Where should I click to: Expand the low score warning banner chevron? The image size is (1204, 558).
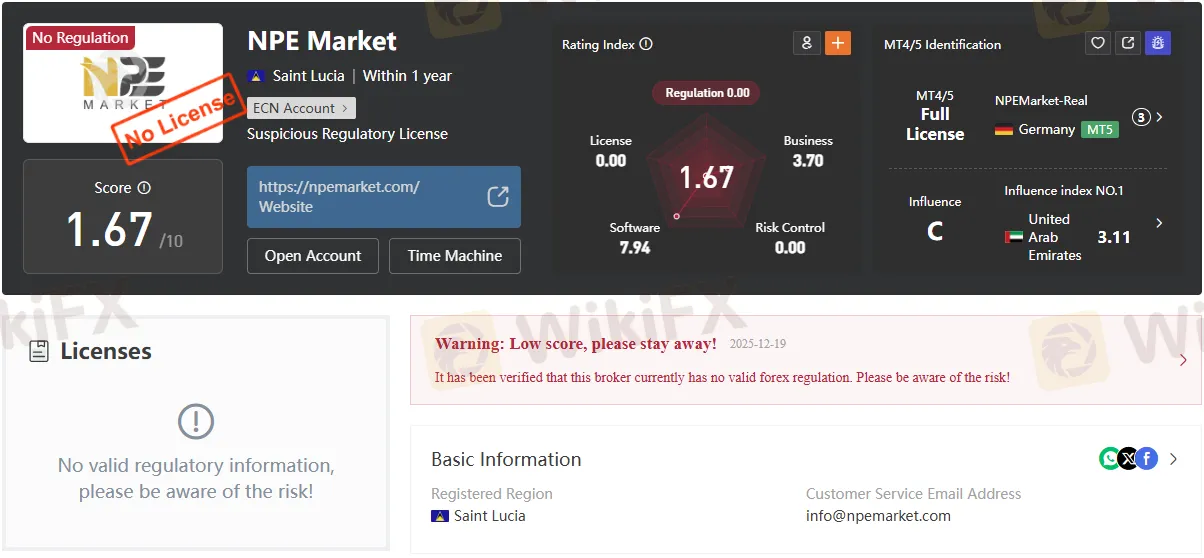point(1183,360)
